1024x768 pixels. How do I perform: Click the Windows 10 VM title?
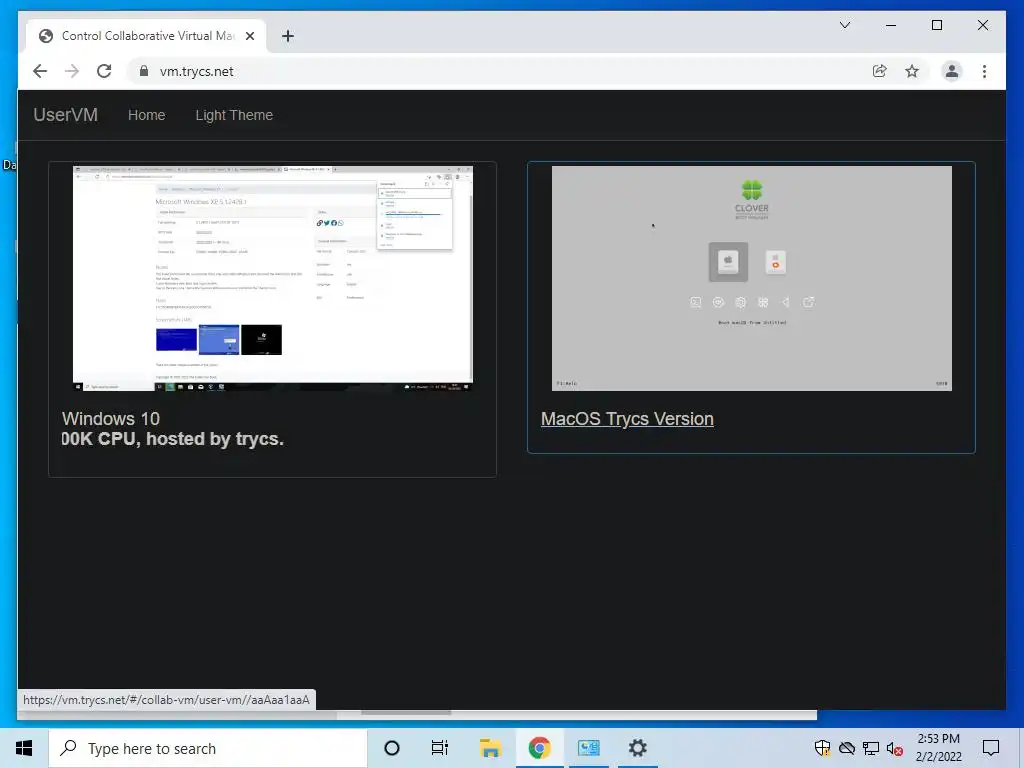[x=110, y=419]
